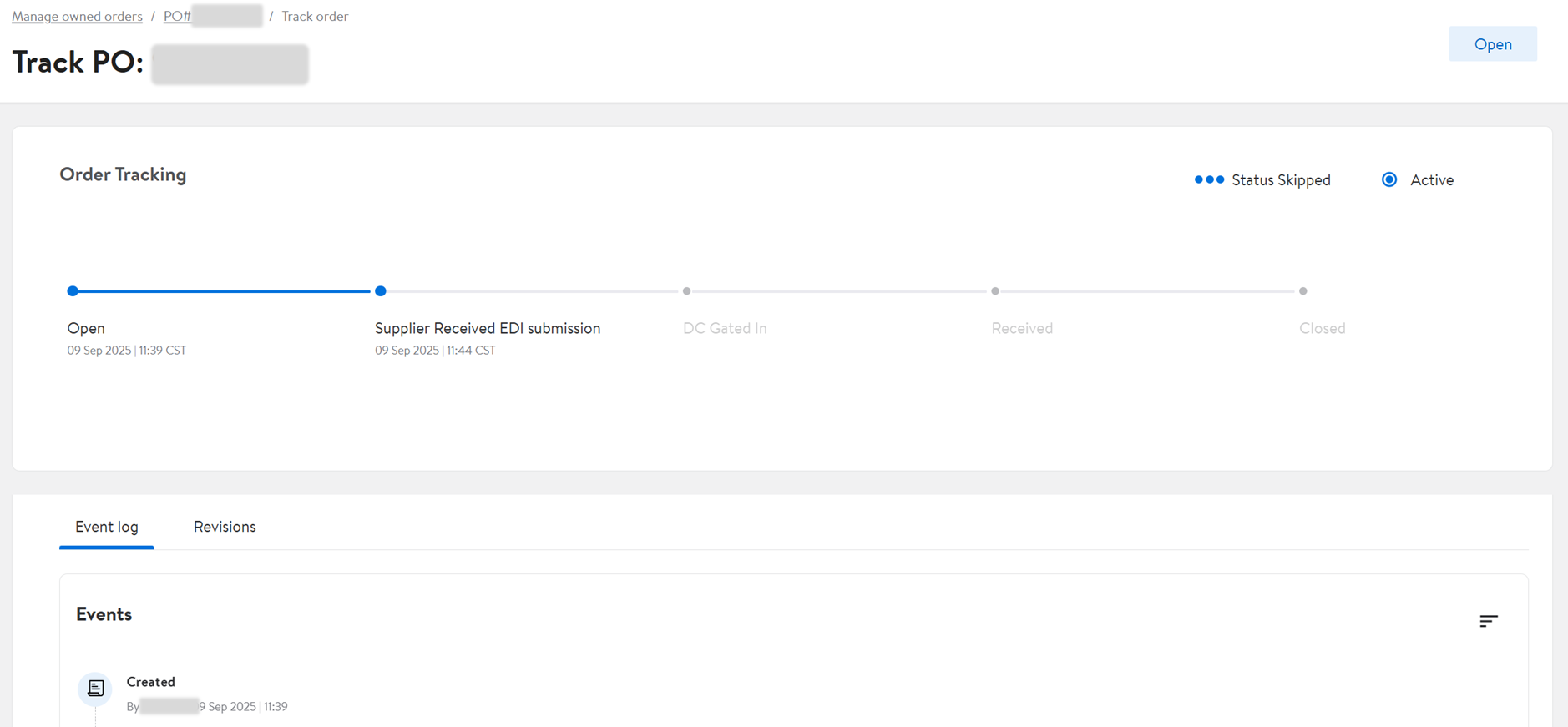Select the Event log tab
This screenshot has height=727, width=1568.
point(107,527)
